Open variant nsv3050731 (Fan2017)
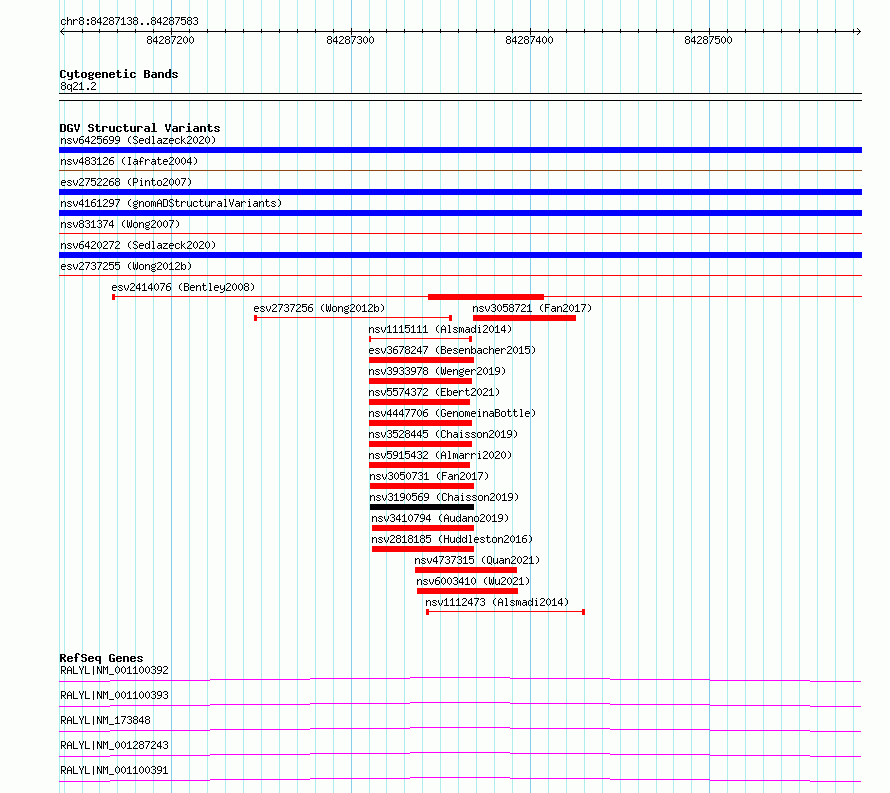The height and width of the screenshot is (793, 890). (429, 476)
